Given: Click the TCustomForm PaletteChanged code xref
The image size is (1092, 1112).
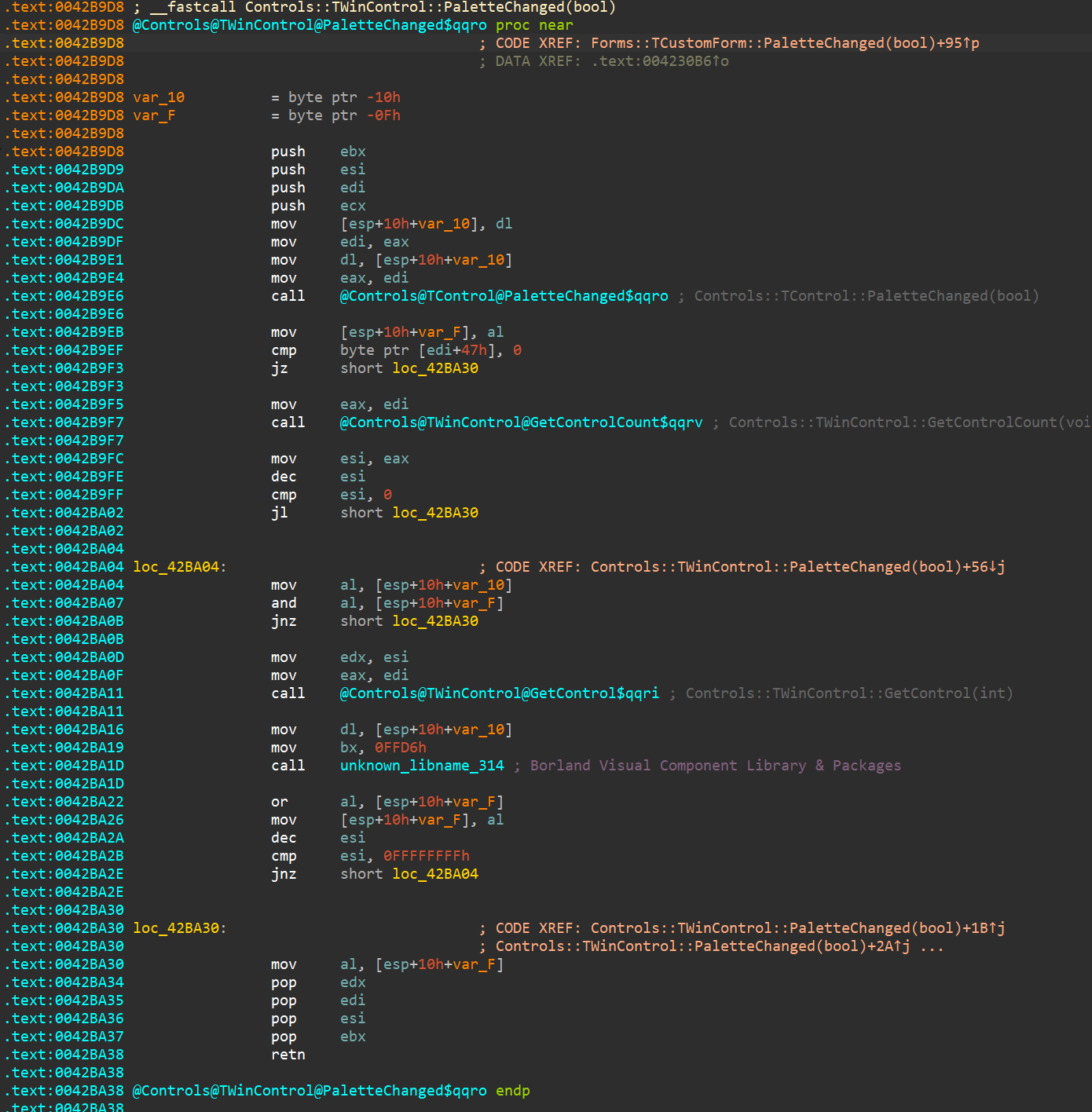Looking at the screenshot, I should tap(785, 43).
